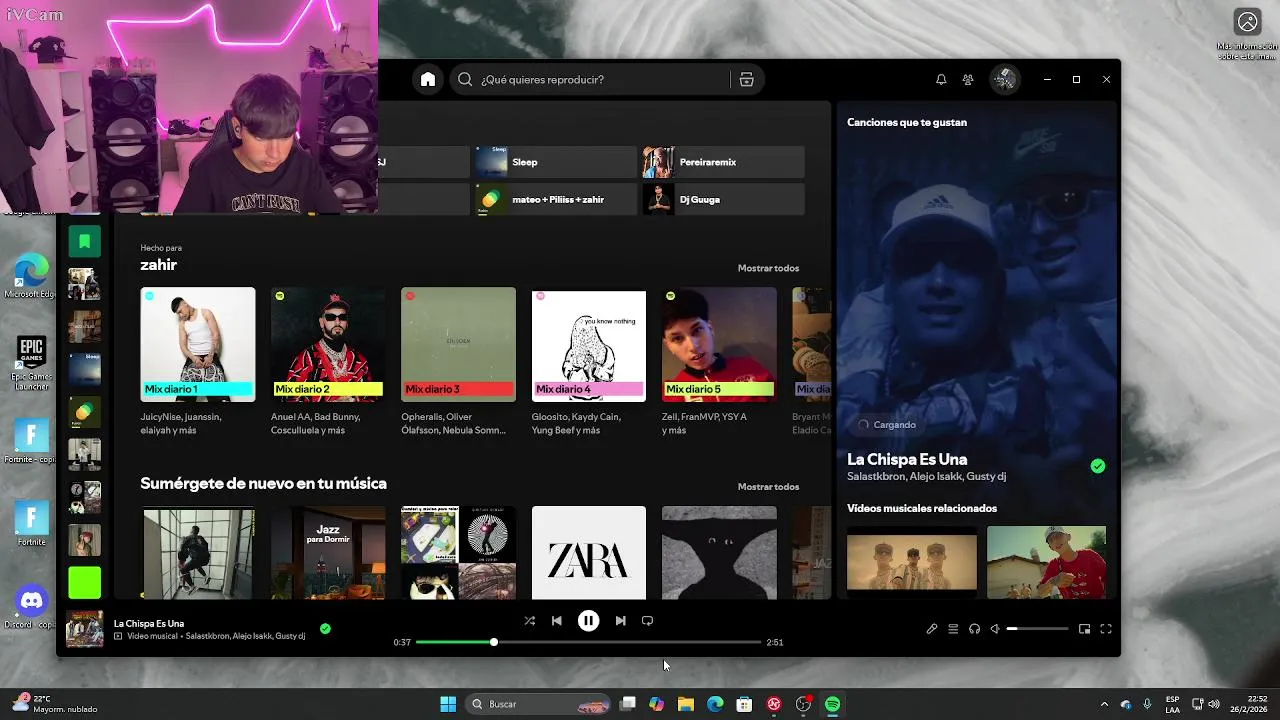Open first related music video thumbnail
1280x720 pixels.
pos(912,563)
